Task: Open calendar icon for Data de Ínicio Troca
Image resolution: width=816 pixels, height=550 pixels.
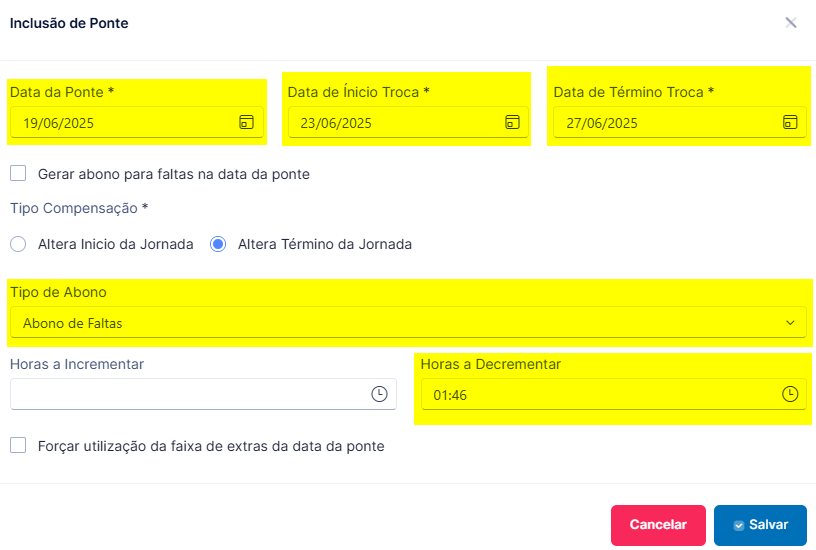Action: click(512, 122)
